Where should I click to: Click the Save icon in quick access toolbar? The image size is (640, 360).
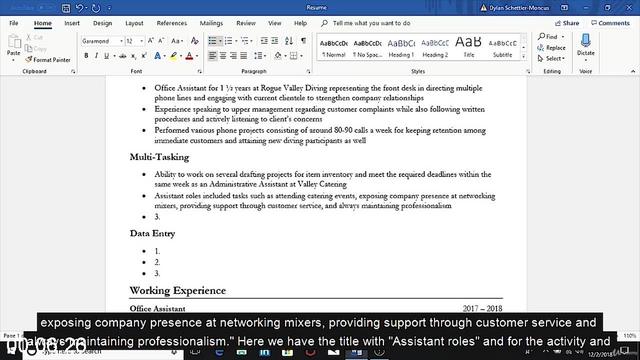click(66, 8)
